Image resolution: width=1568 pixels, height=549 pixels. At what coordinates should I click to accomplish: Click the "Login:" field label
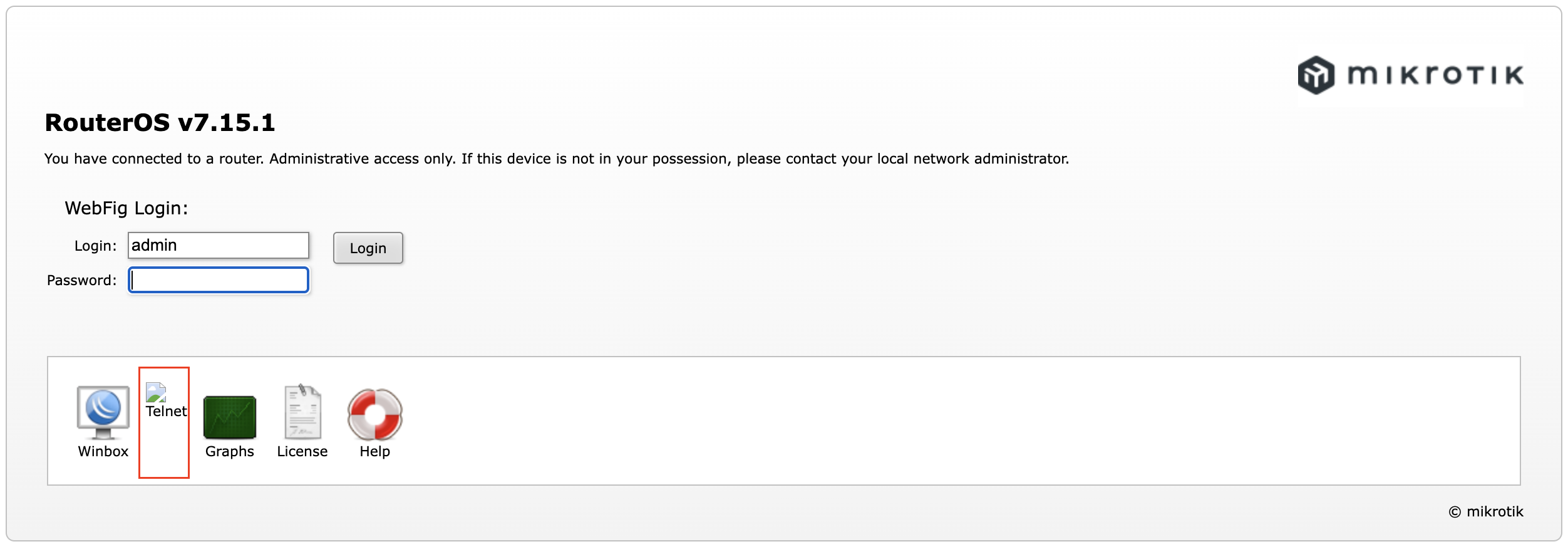click(x=95, y=246)
